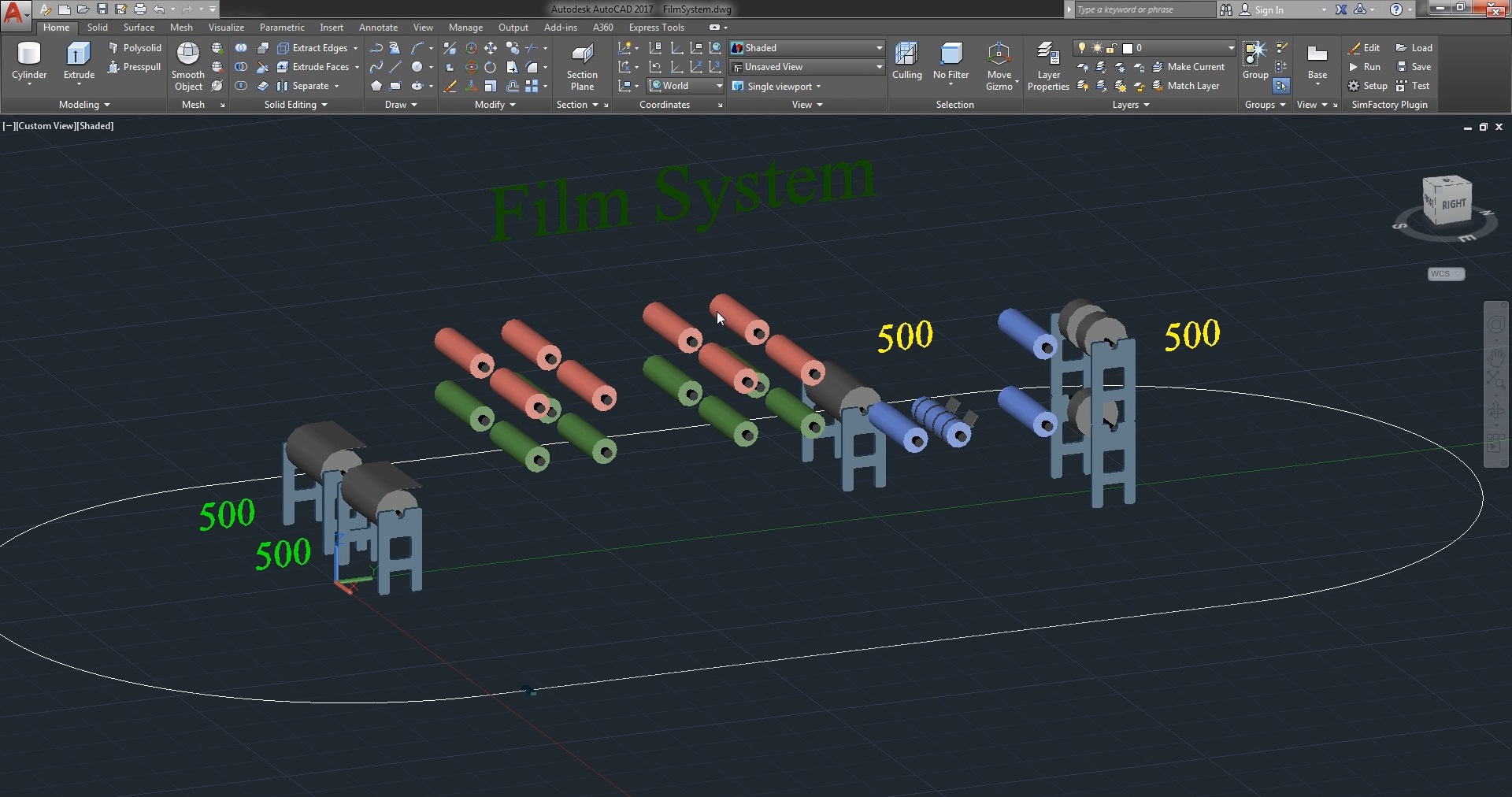Open the Annotate ribbon tab
Image resolution: width=1512 pixels, height=797 pixels.
tap(378, 28)
